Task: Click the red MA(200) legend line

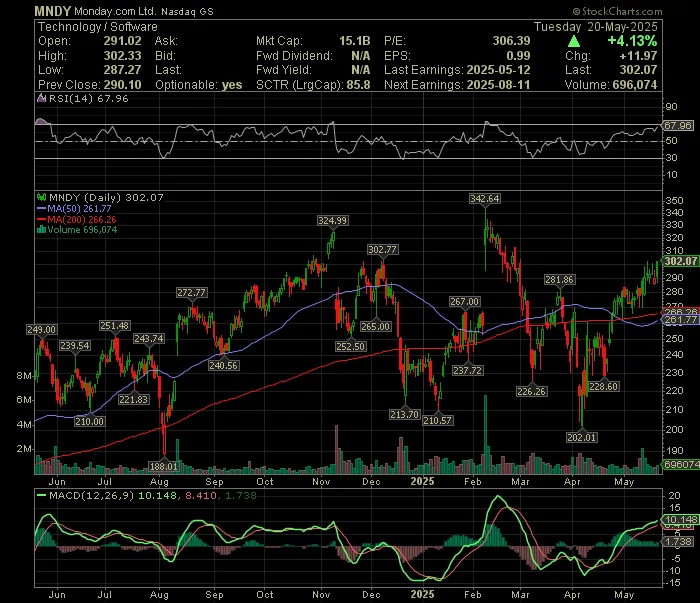Action: [x=42, y=219]
